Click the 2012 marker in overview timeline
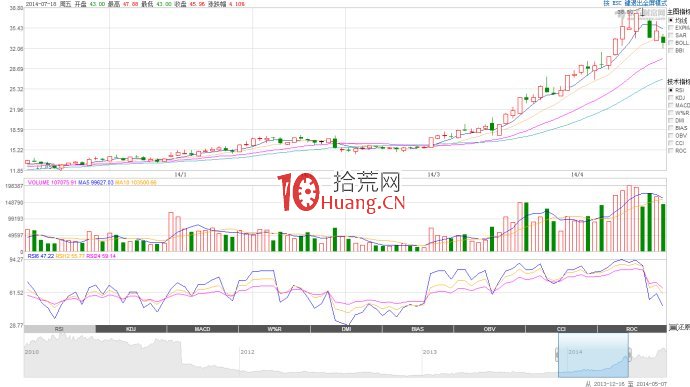Image resolution: width=690 pixels, height=387 pixels. point(247,352)
